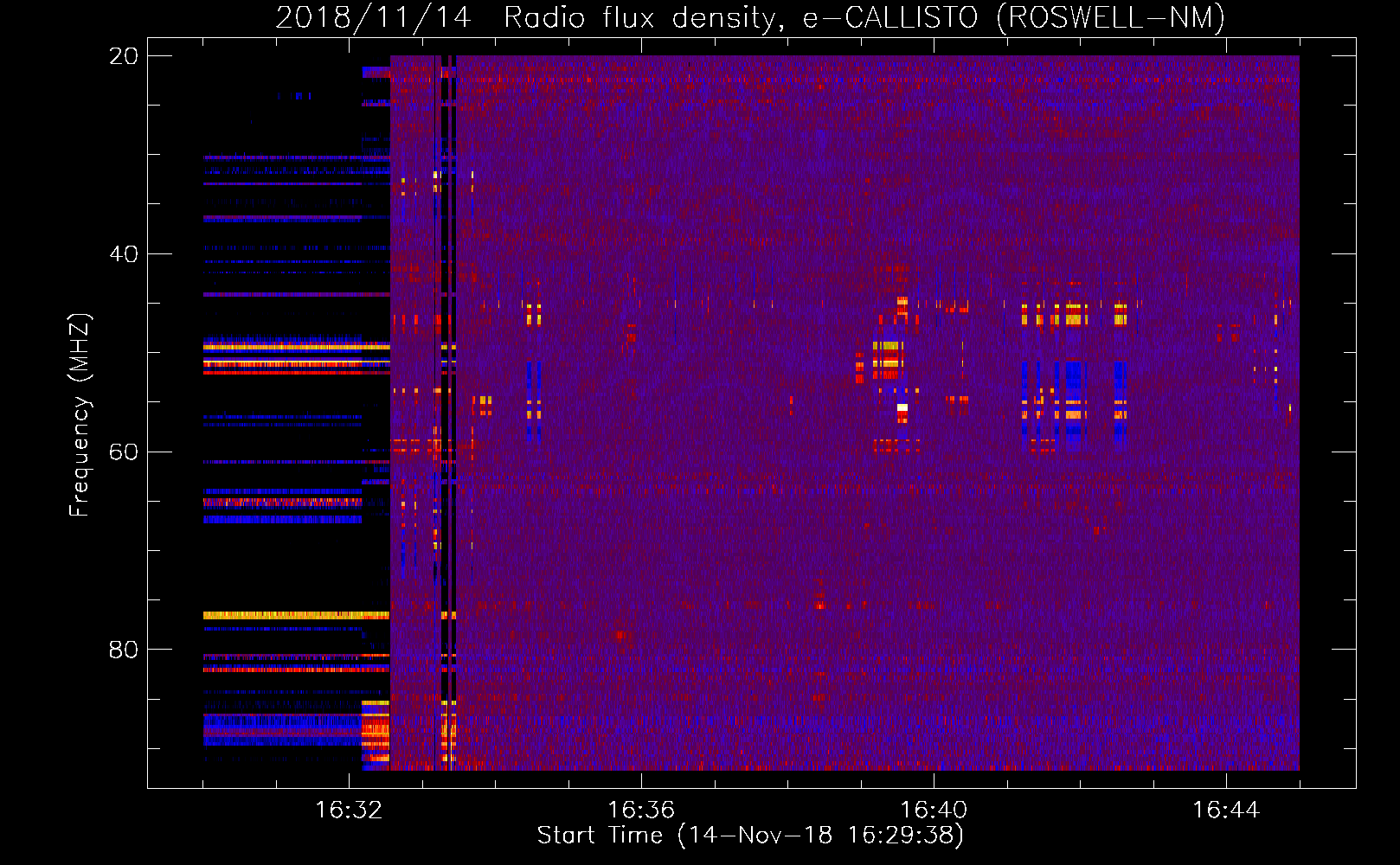Click the 40 frequency tick label
The image size is (1400, 865).
tap(124, 254)
